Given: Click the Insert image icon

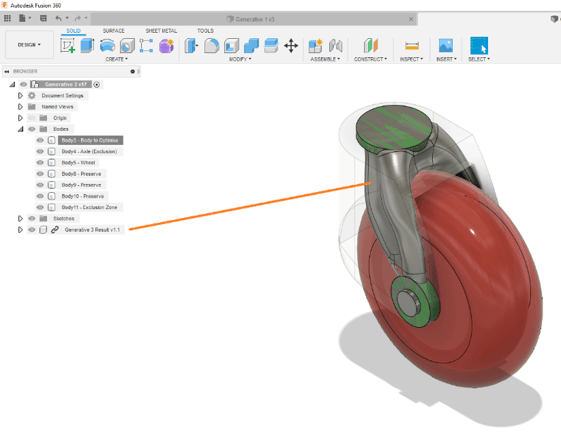Looking at the screenshot, I should pos(446,46).
